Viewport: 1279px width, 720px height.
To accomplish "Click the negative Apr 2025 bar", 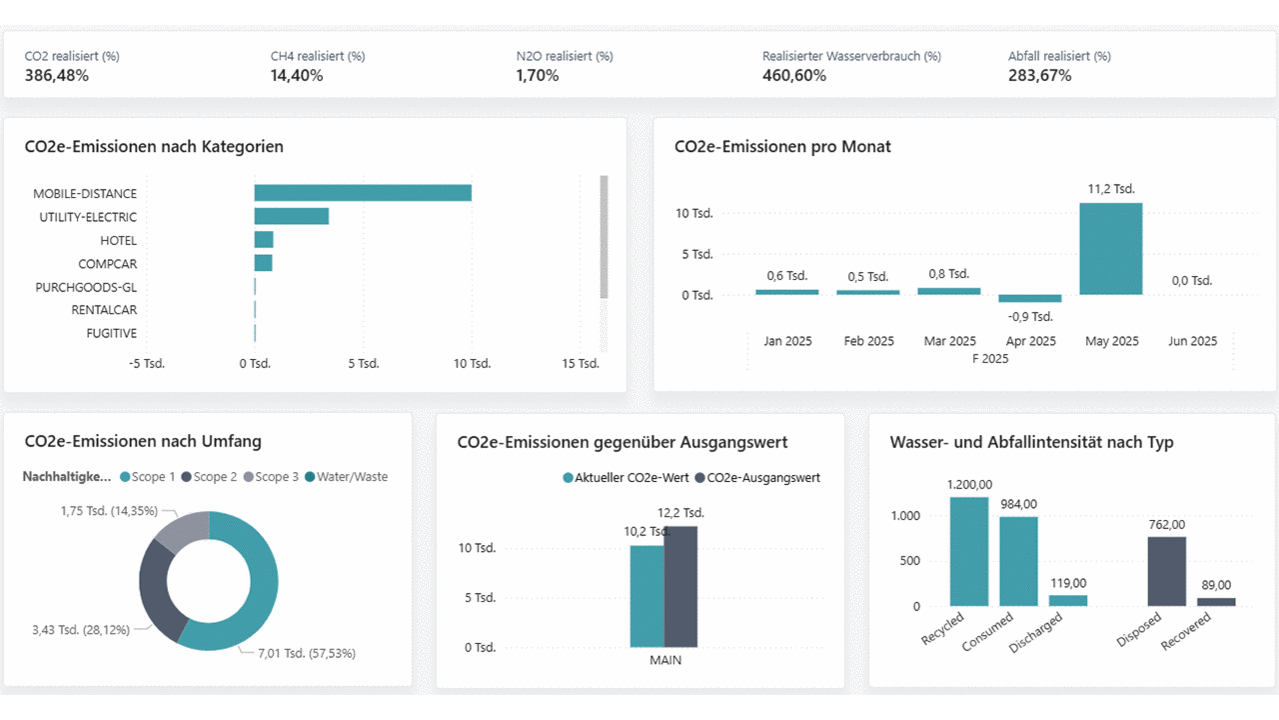I will point(1029,298).
